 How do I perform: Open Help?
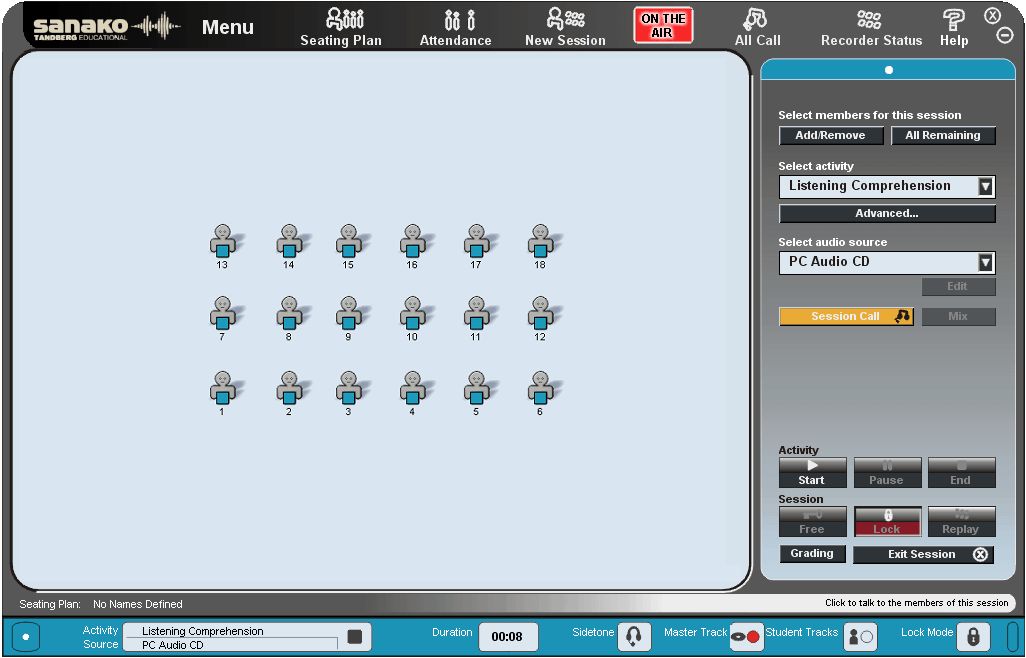[953, 26]
